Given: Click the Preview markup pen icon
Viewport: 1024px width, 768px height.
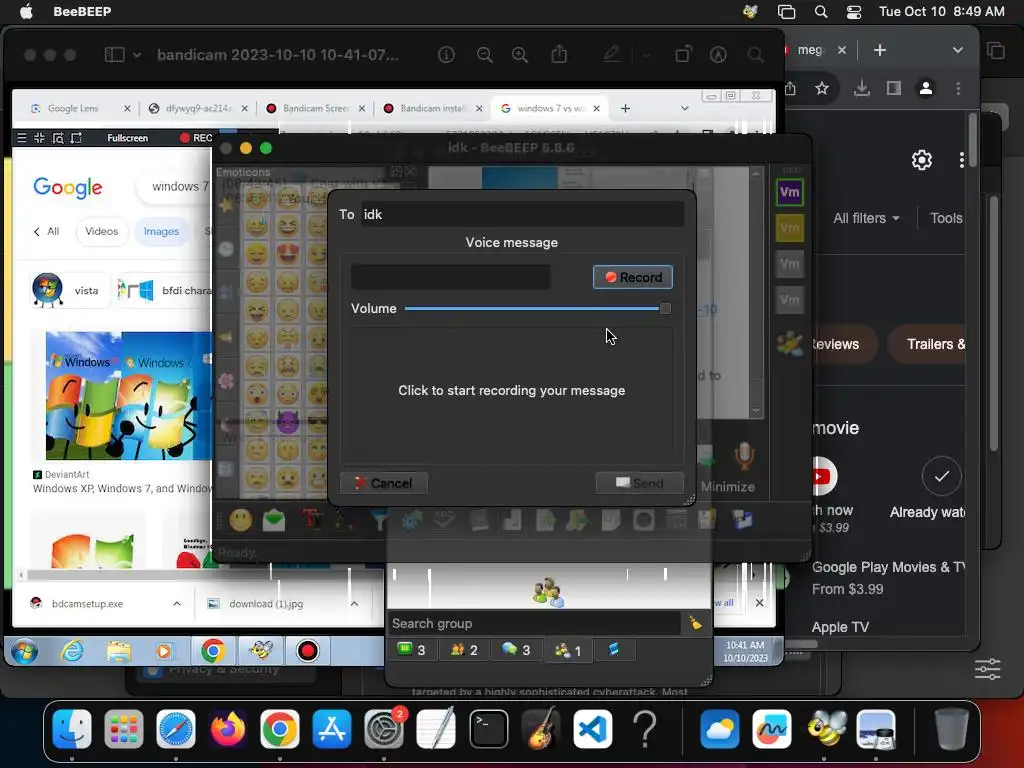Looking at the screenshot, I should click(x=612, y=54).
